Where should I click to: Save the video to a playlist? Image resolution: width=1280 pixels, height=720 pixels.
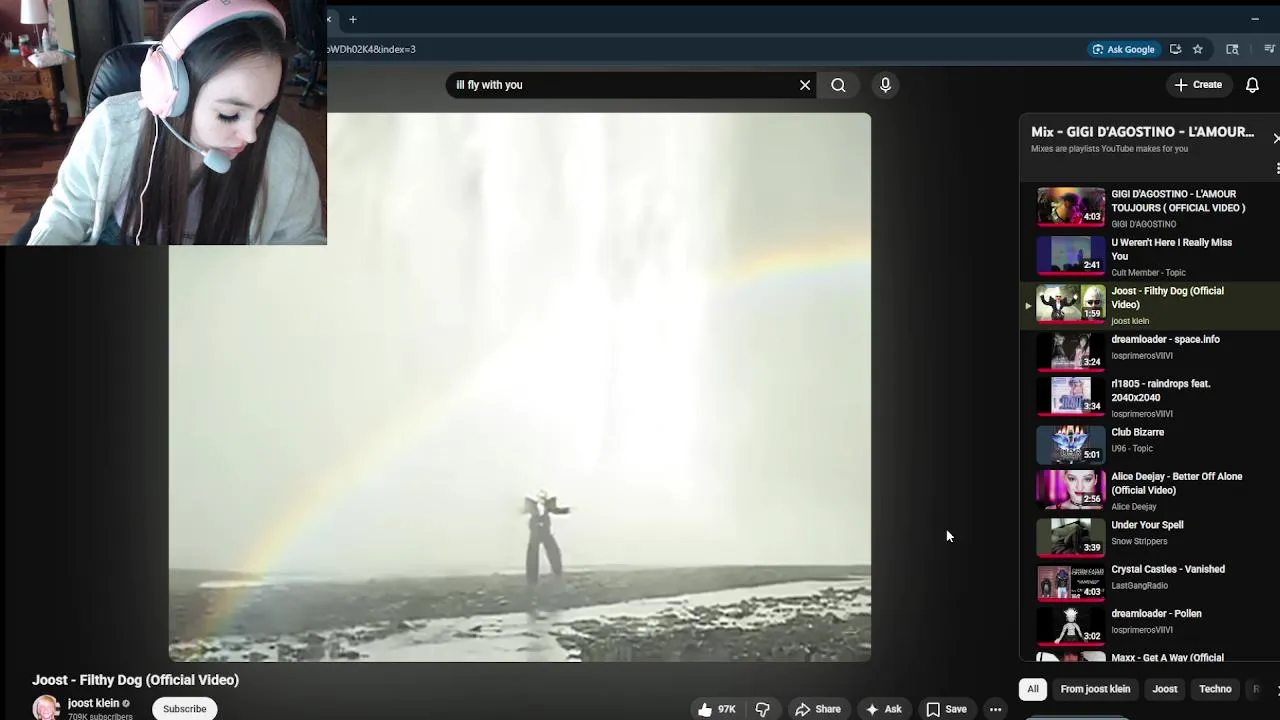pos(946,709)
